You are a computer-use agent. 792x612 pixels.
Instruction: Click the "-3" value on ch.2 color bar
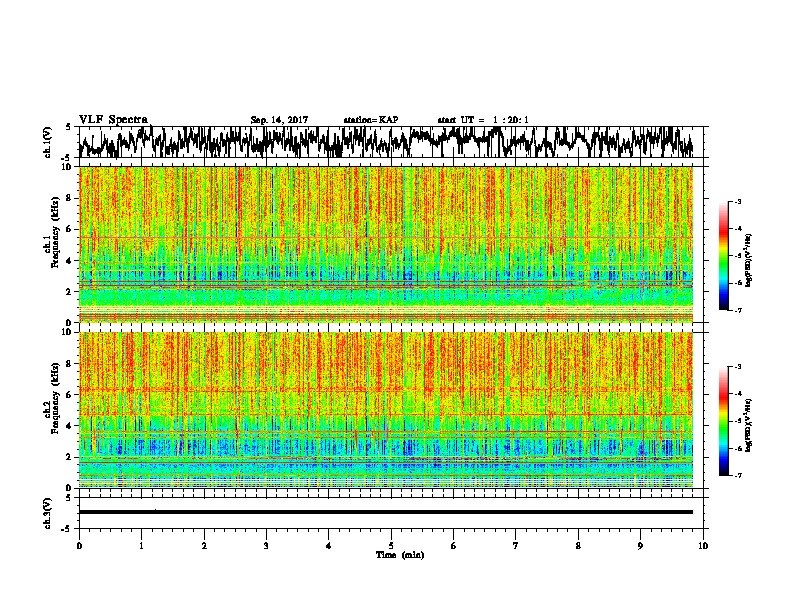pos(737,367)
